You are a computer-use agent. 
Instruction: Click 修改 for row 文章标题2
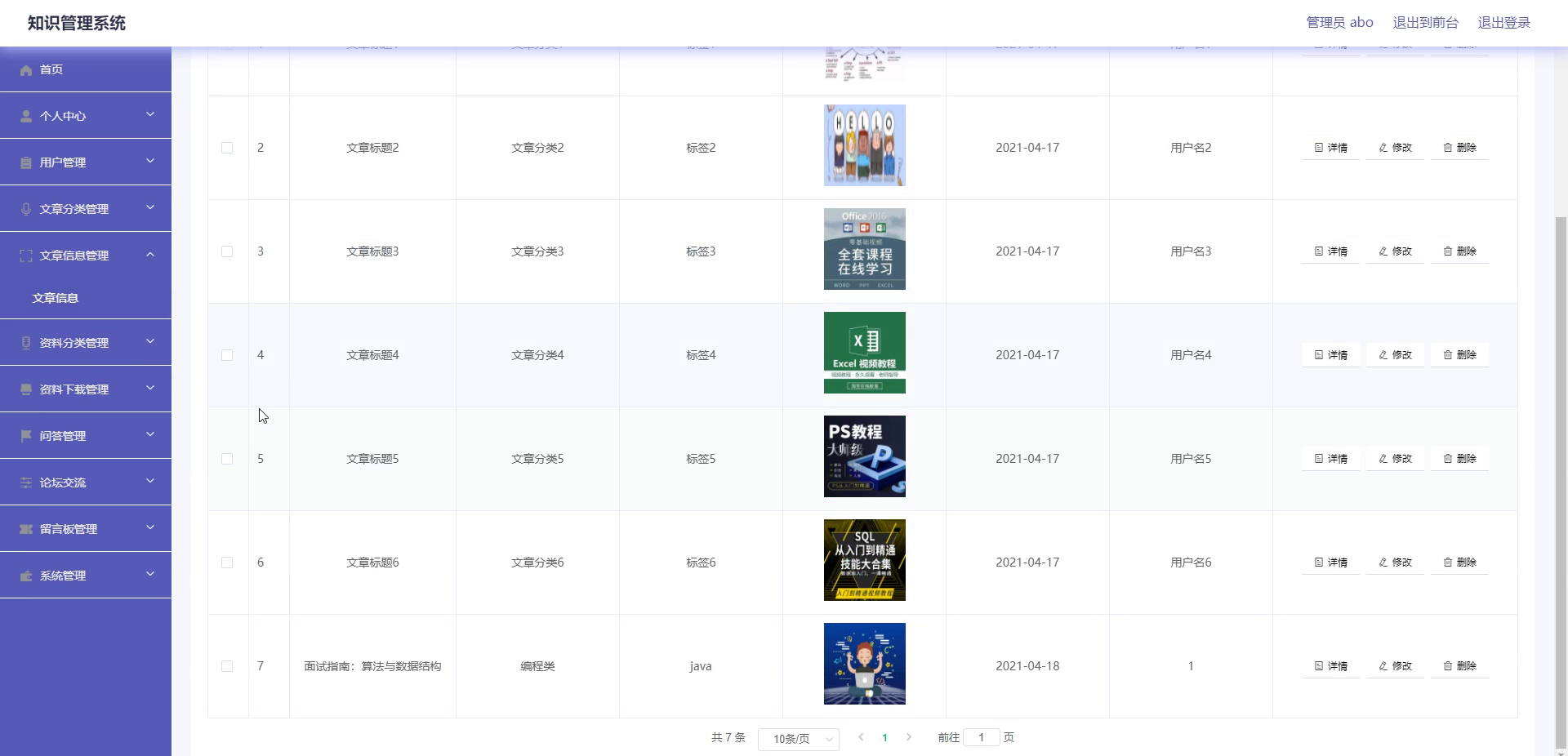[1395, 148]
